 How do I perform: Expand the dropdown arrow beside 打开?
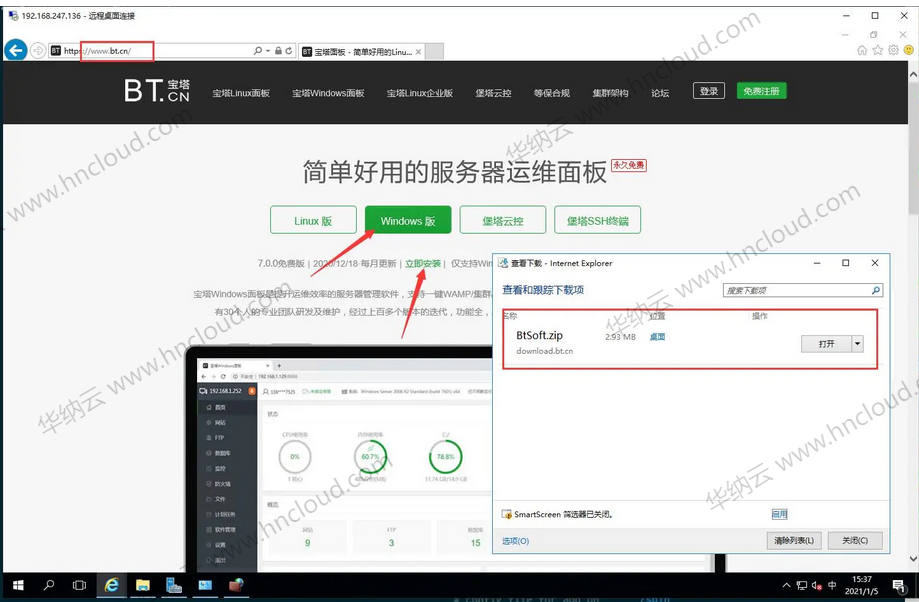857,344
